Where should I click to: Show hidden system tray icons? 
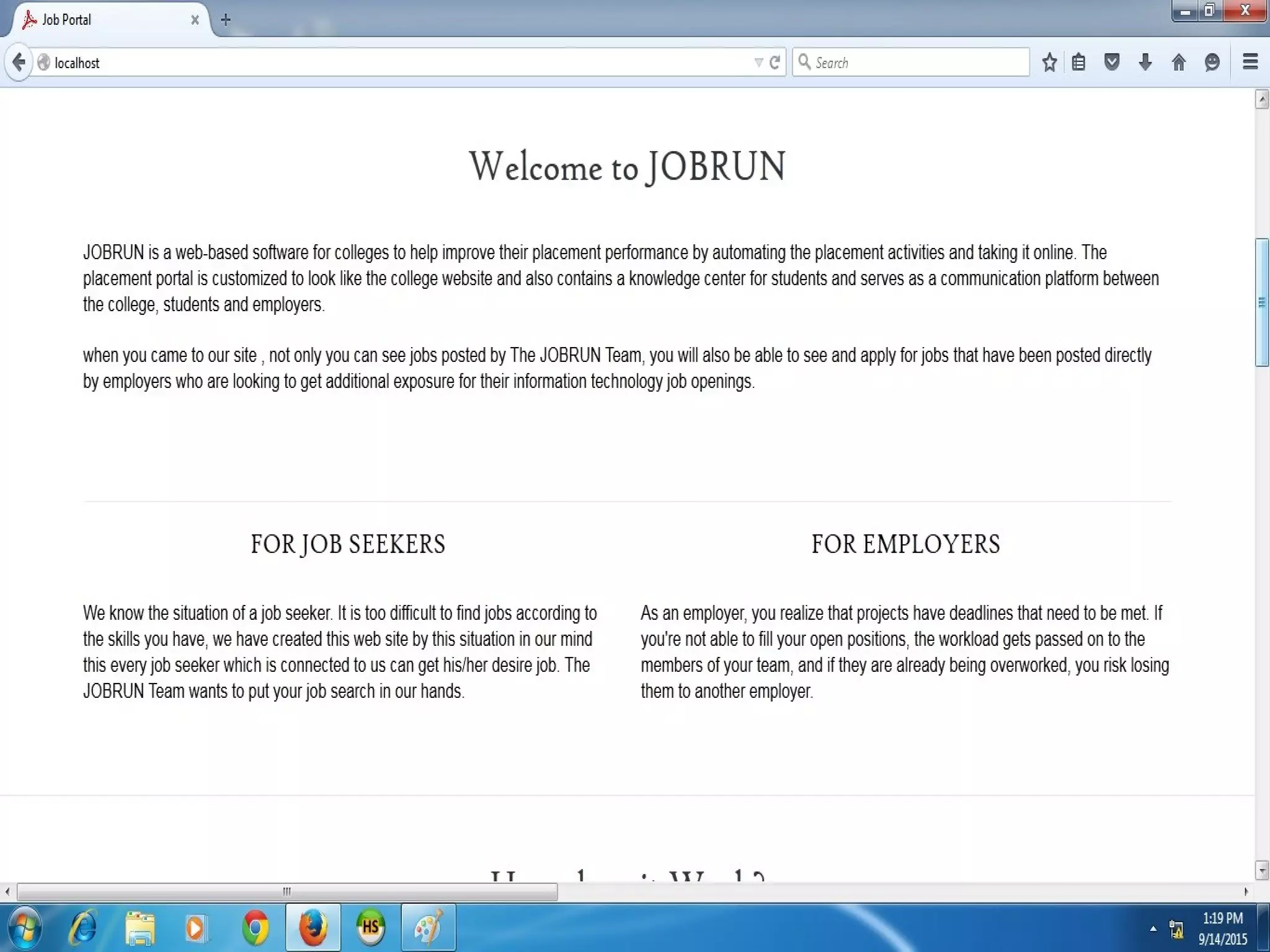click(x=1153, y=928)
